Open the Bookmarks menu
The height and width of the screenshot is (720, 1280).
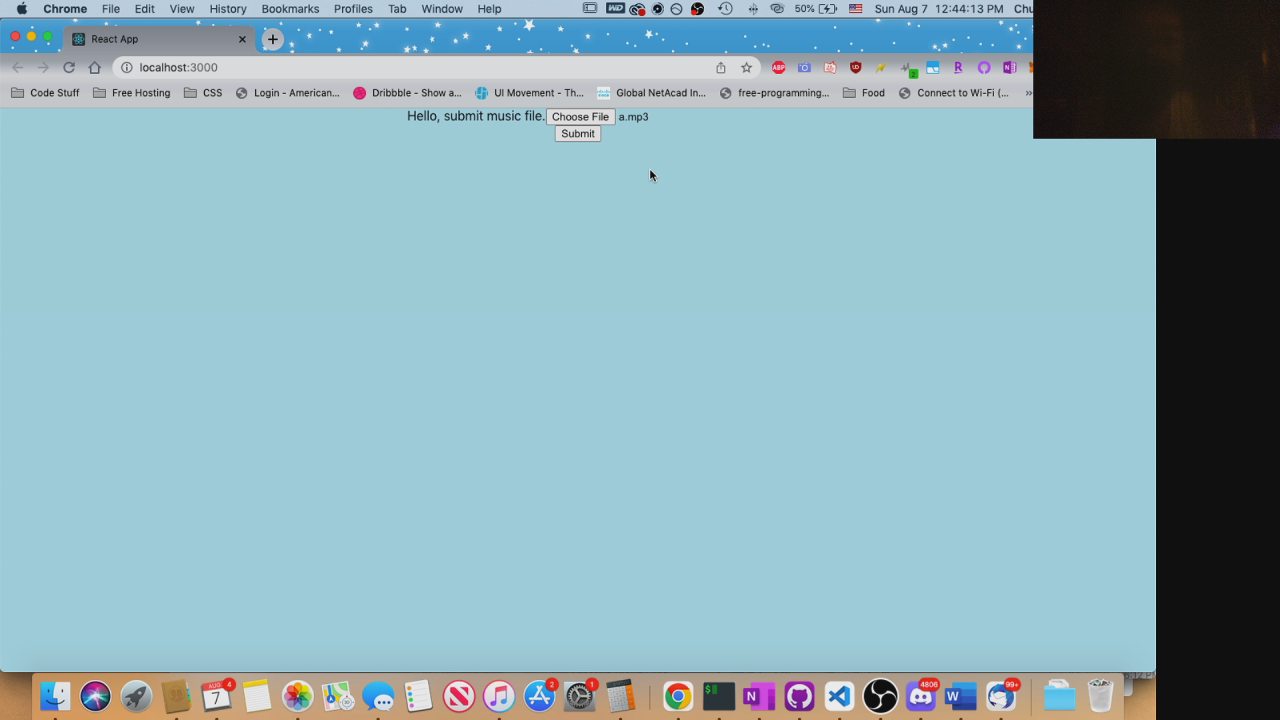point(290,9)
